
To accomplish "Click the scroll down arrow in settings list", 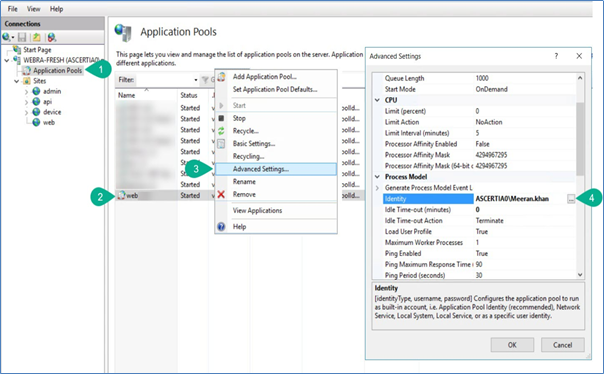I will tap(580, 275).
